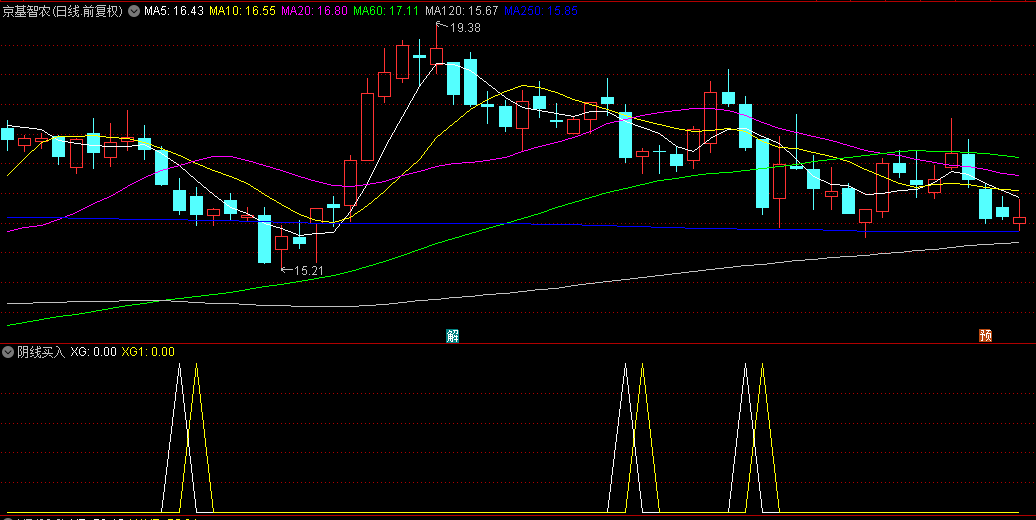The height and width of the screenshot is (520, 1036).
Task: Click the MA250: 15.85 label
Action: tap(540, 11)
